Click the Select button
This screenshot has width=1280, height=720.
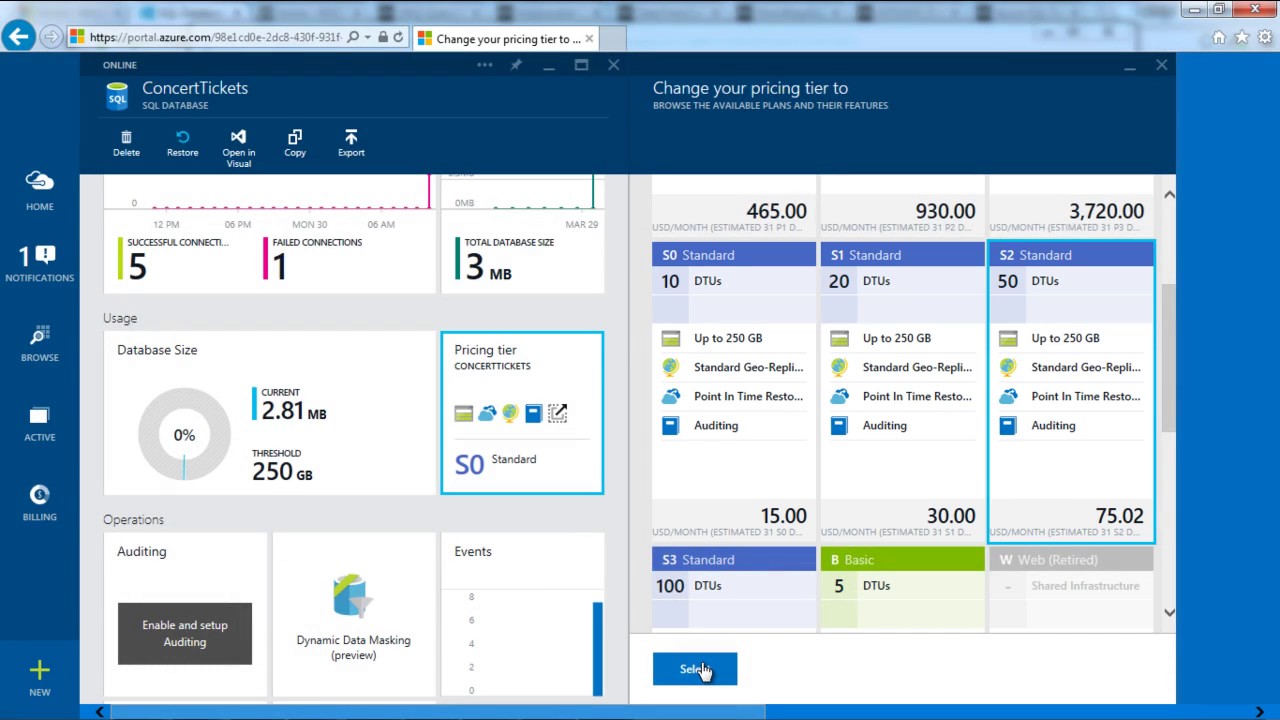click(x=695, y=669)
